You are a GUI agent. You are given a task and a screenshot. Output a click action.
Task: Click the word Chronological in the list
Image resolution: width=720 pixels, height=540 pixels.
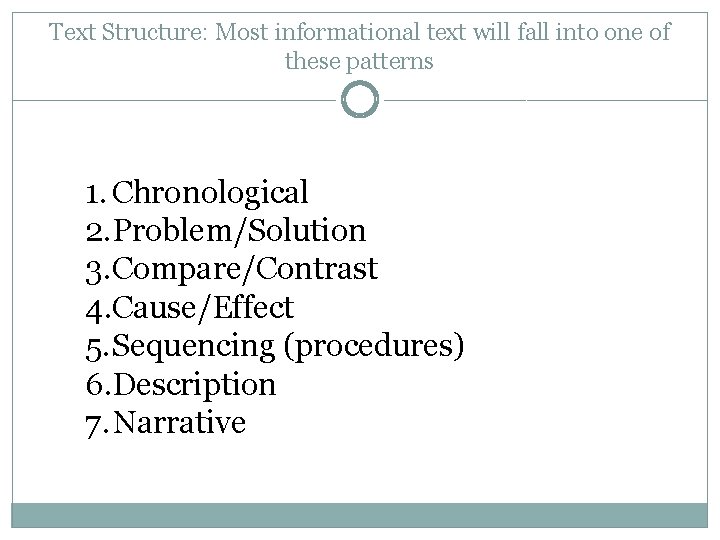pyautogui.click(x=210, y=192)
